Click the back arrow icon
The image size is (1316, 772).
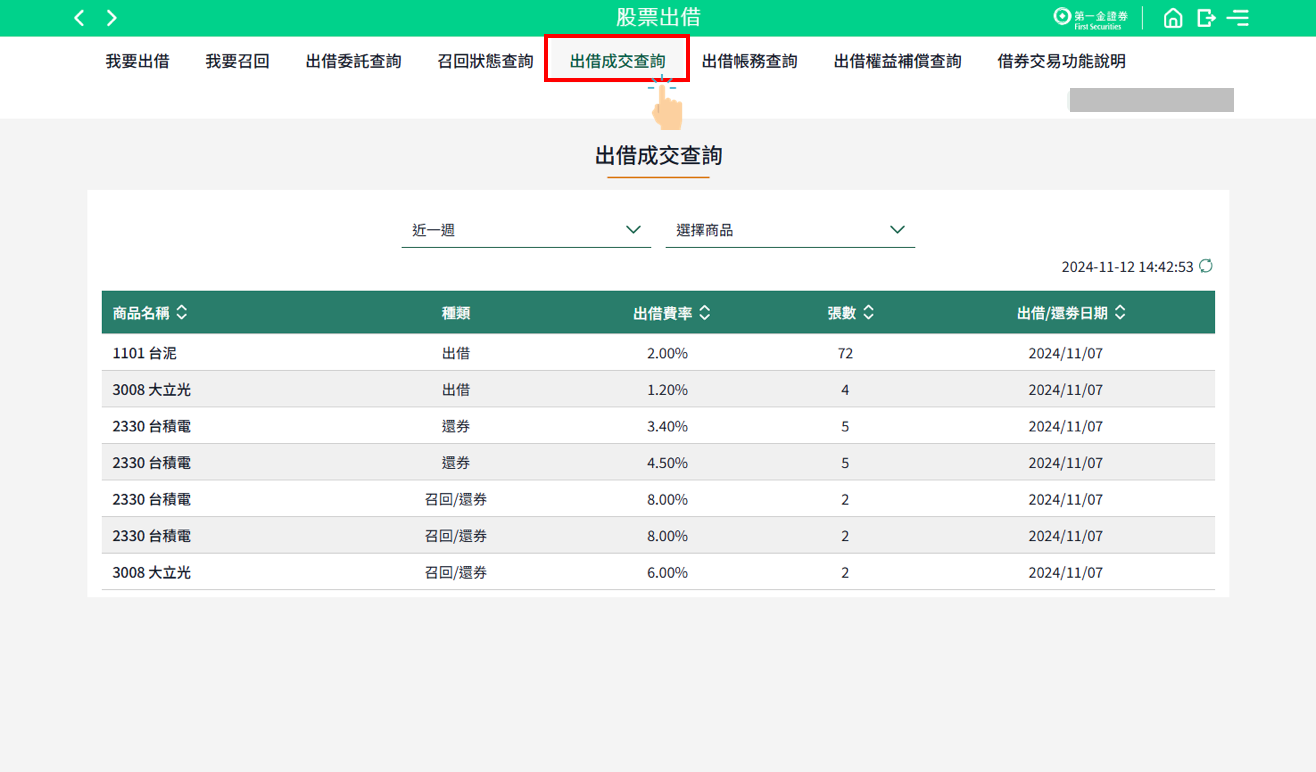tap(79, 18)
